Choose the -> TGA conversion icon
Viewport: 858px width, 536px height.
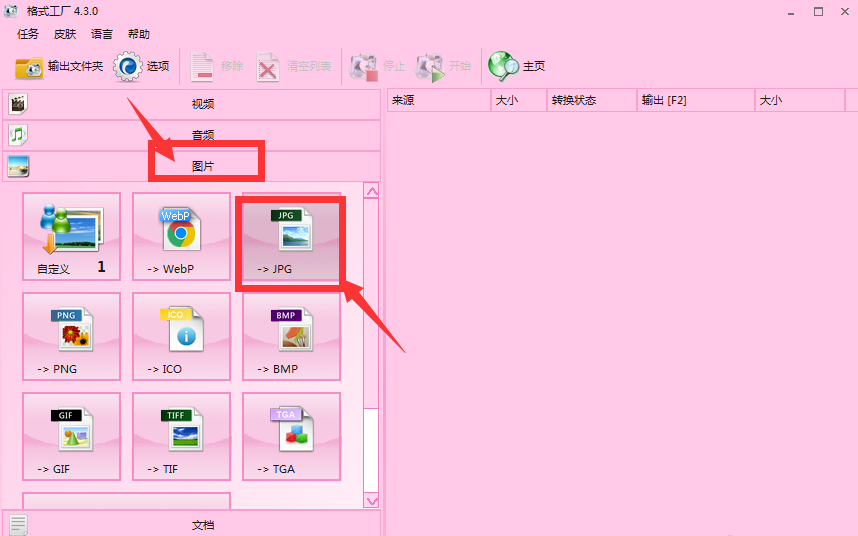(292, 436)
